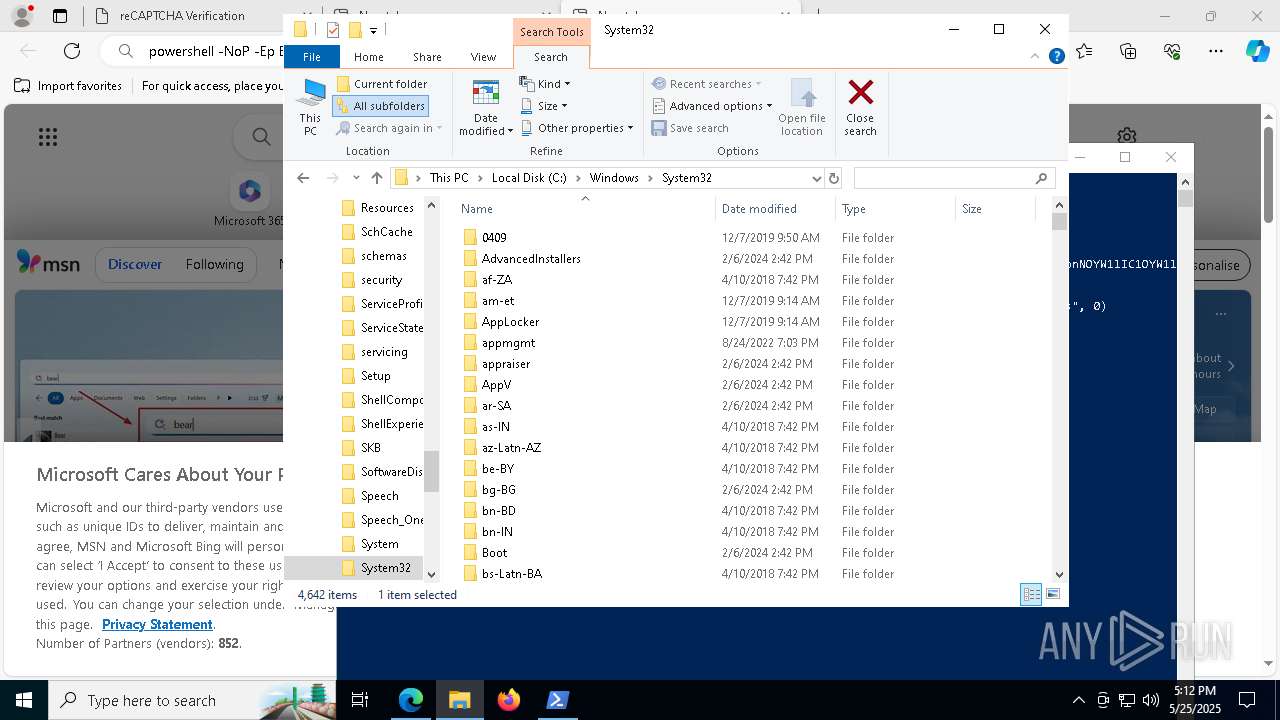Select the appraiser folder
This screenshot has width=1280, height=720.
click(506, 364)
